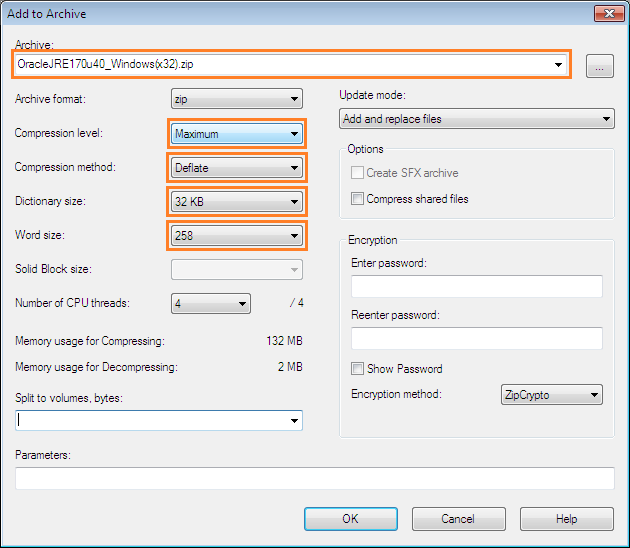The image size is (630, 548).
Task: Open the Compression level dropdown set to Maximum
Action: 237,133
